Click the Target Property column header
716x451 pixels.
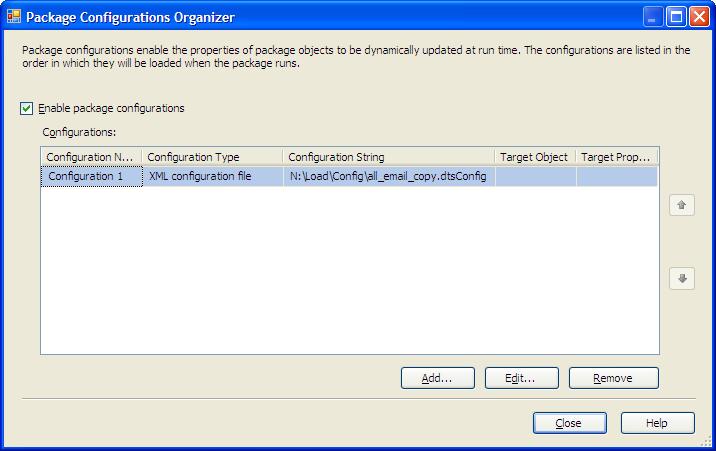(616, 157)
